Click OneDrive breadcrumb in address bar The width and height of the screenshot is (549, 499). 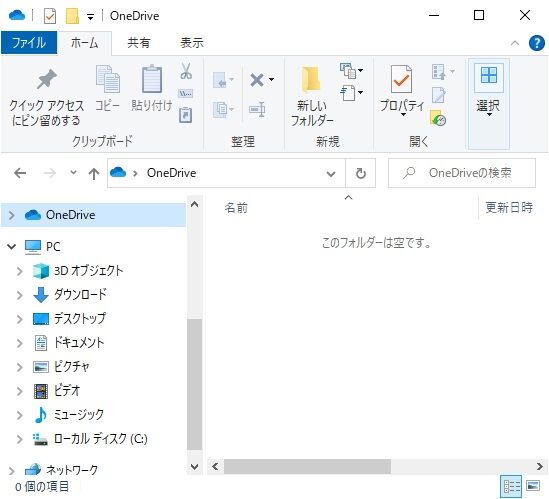point(172,173)
